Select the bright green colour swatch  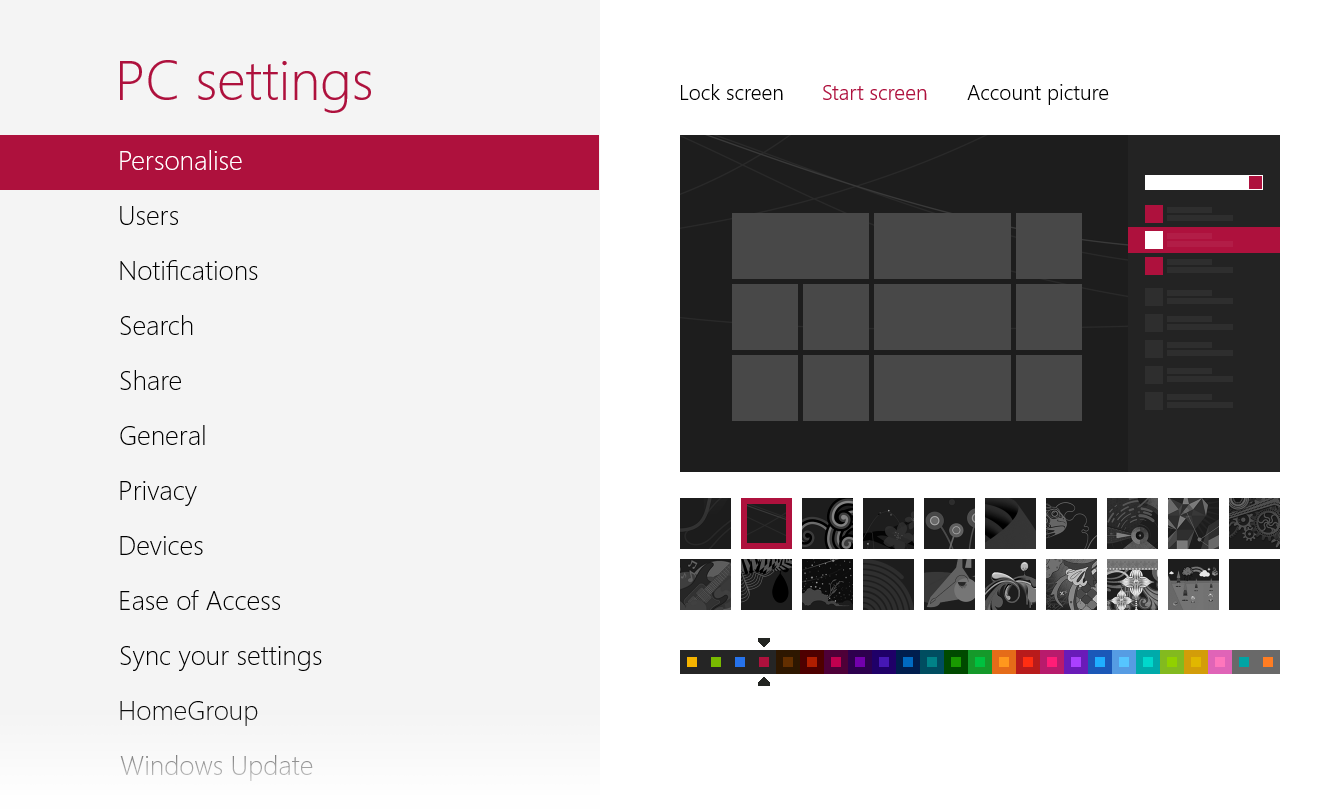tap(980, 662)
